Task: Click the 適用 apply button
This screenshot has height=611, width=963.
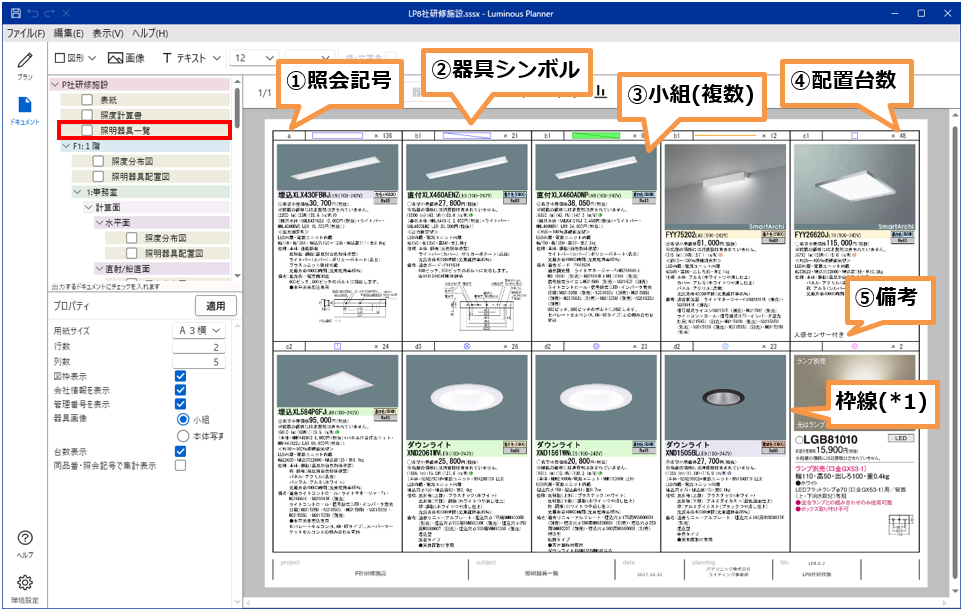Action: (215, 305)
